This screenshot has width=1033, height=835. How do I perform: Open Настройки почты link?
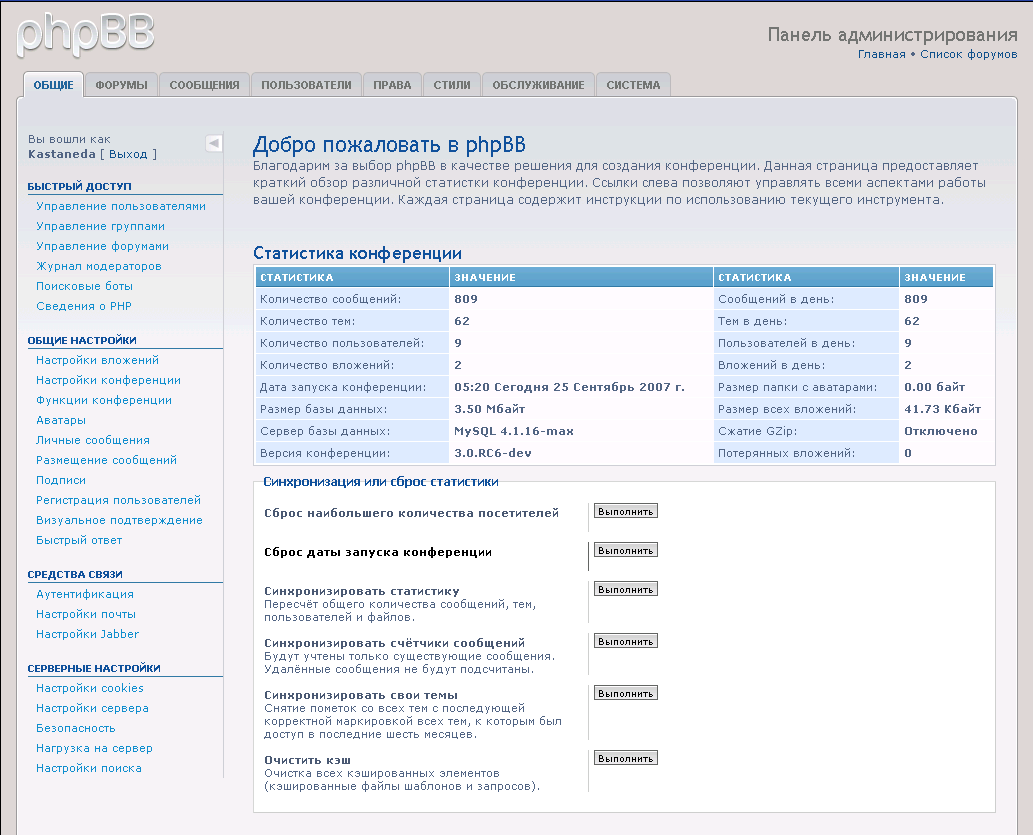86,614
